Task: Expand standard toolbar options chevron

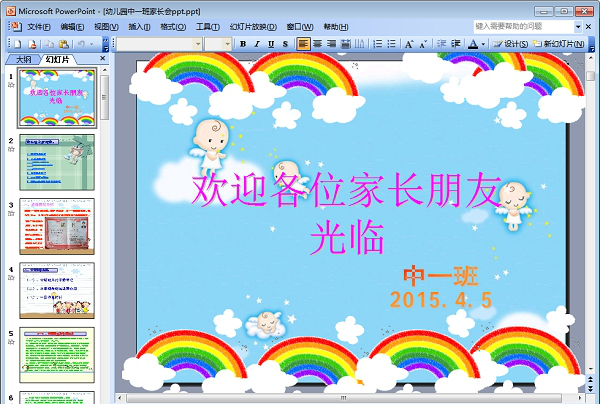Action: 106,44
